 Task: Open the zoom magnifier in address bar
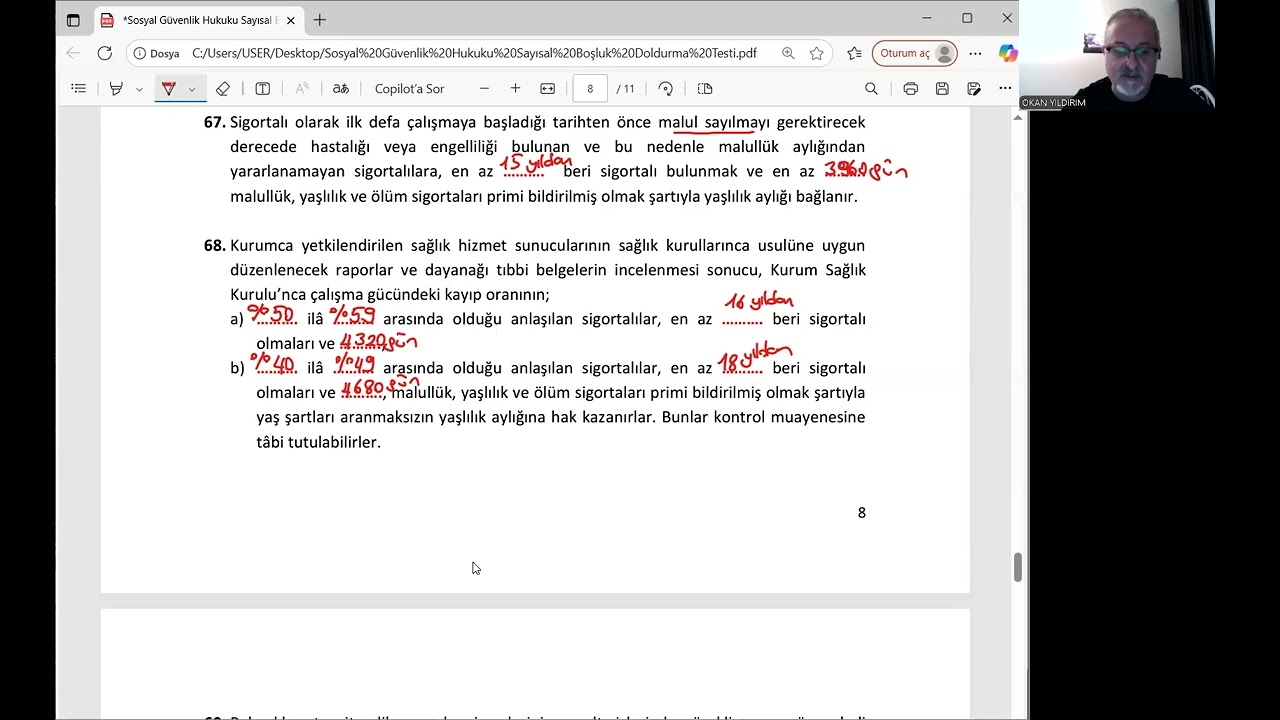788,53
